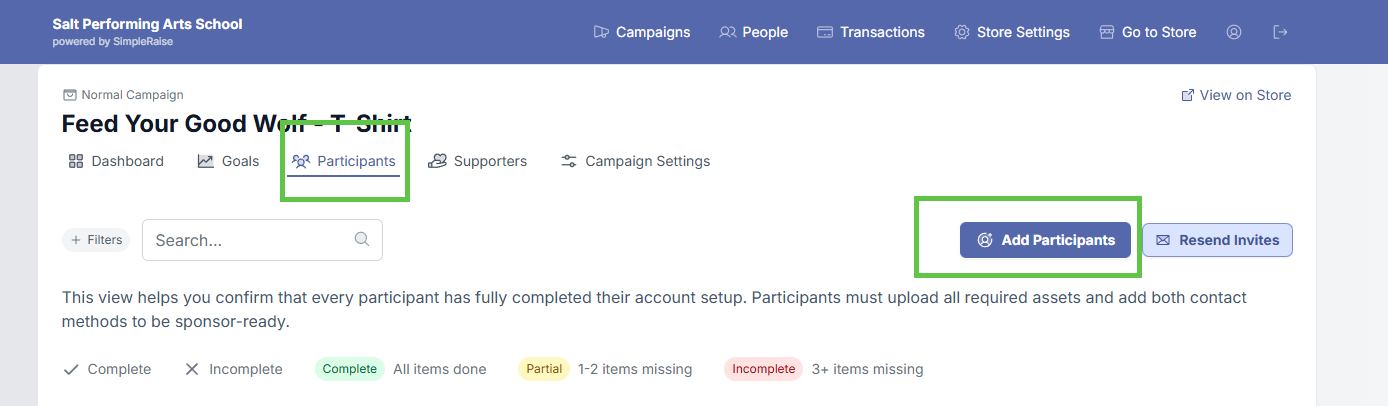Click the Transactions card icon
The width and height of the screenshot is (1388, 406).
(x=825, y=32)
